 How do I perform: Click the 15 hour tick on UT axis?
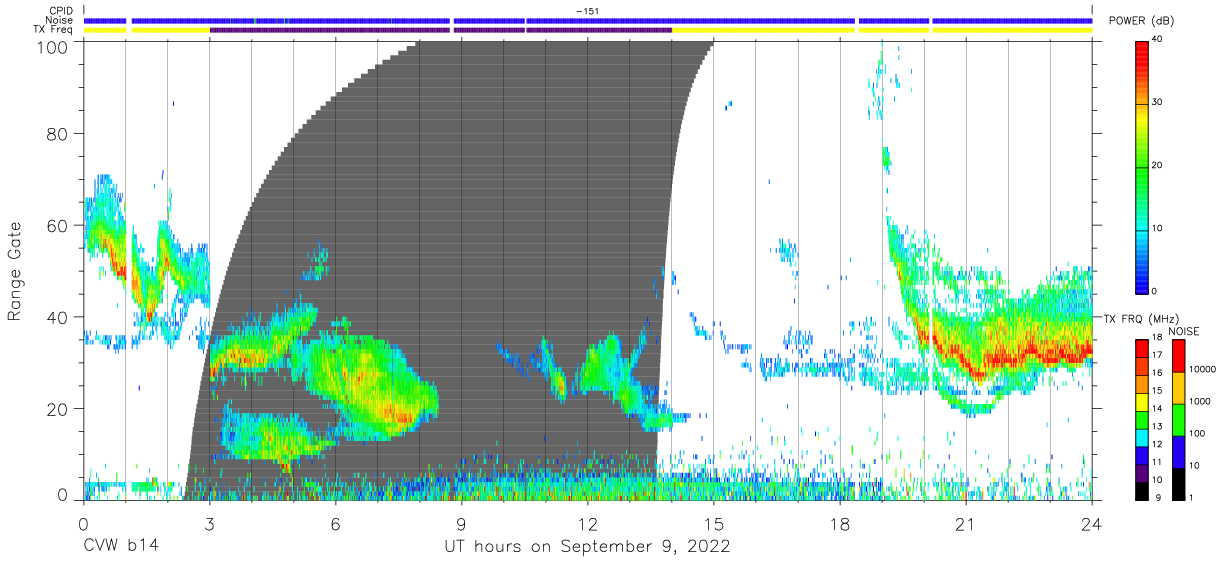713,524
